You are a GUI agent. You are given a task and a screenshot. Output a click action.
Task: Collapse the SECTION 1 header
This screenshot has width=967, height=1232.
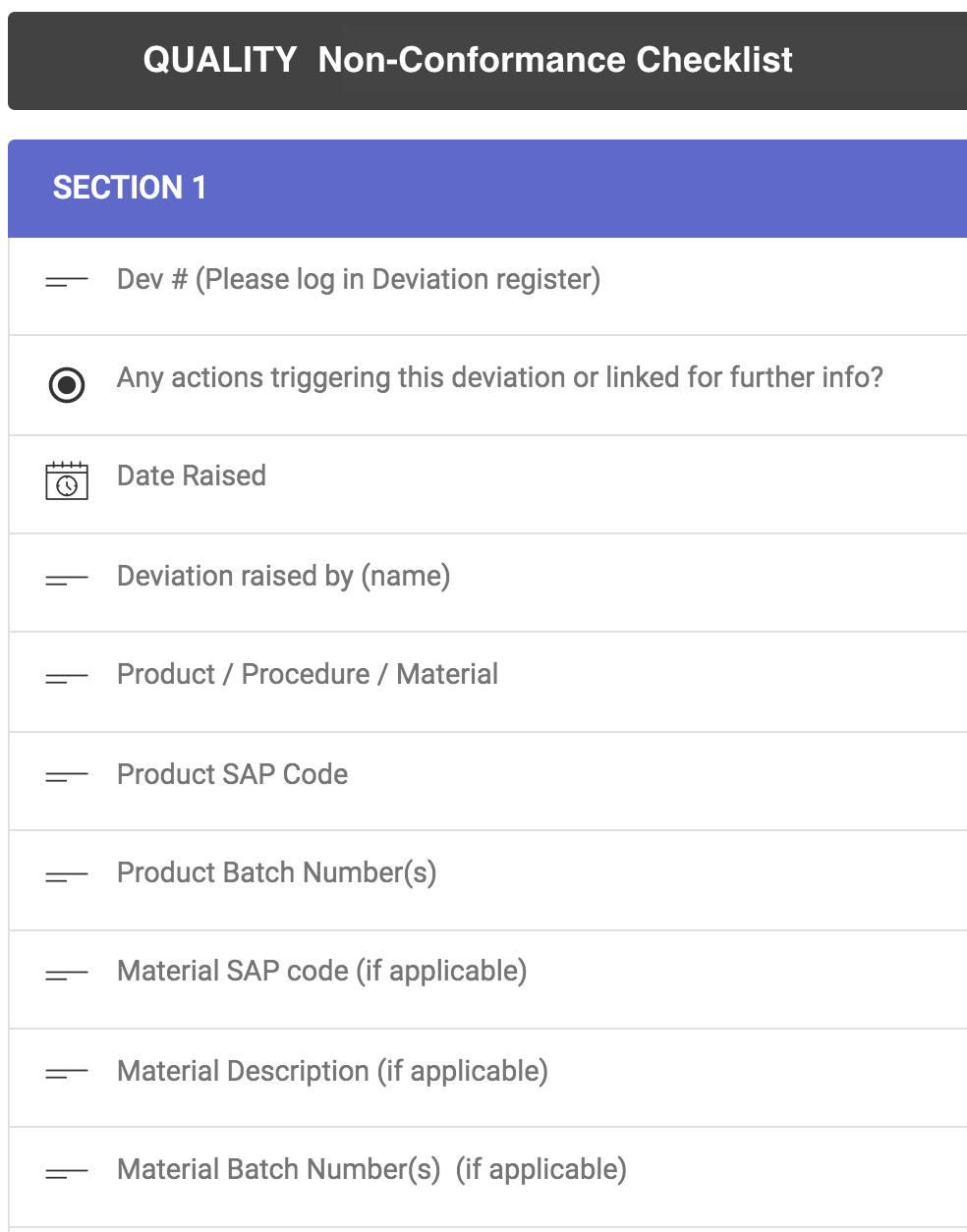click(x=130, y=188)
